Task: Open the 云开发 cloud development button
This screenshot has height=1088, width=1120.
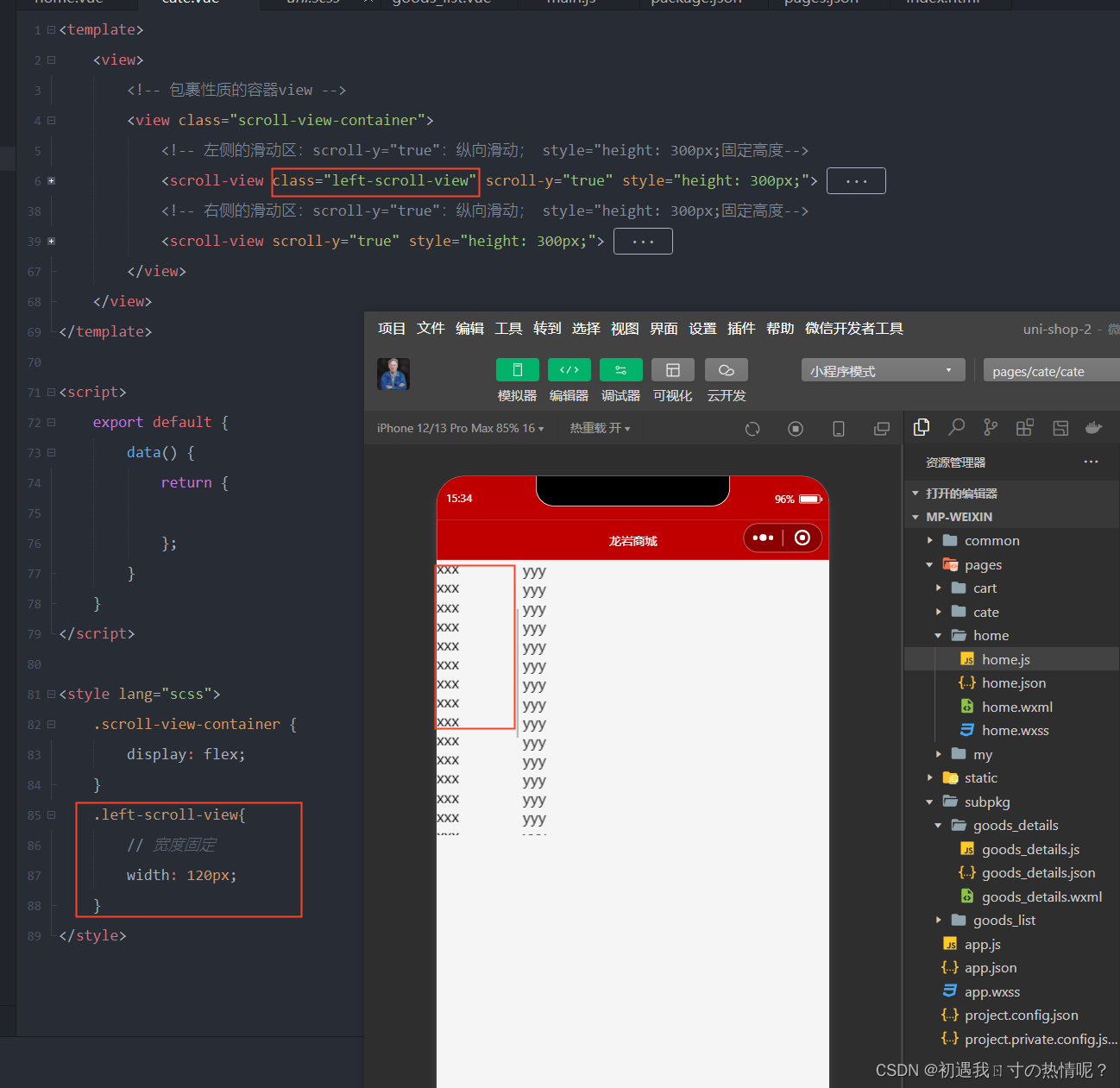Action: (x=727, y=369)
